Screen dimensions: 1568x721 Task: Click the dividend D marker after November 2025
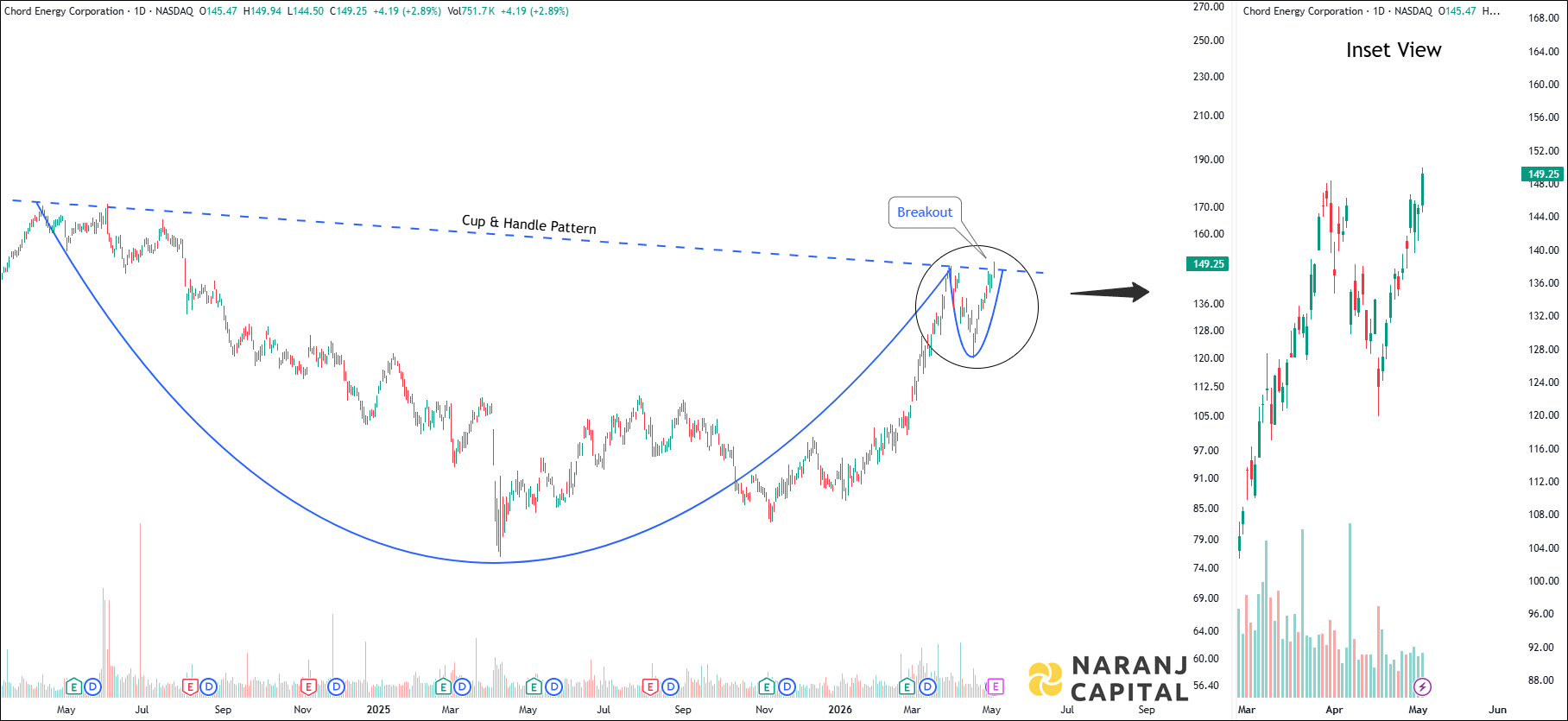pos(787,687)
